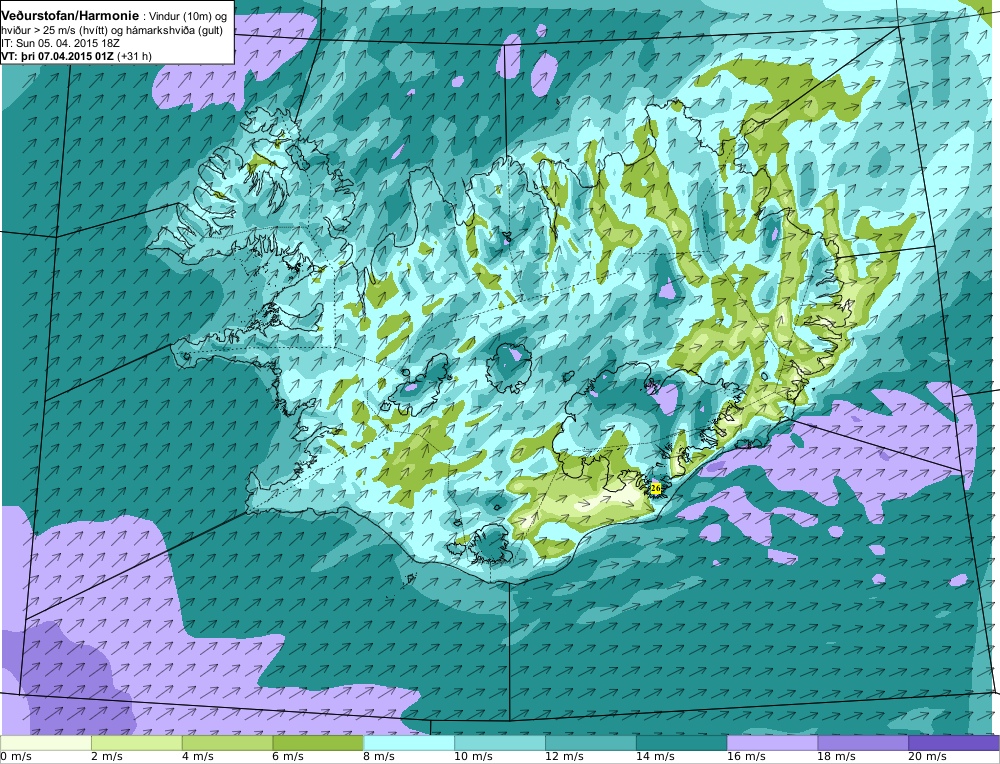The width and height of the screenshot is (1000, 764).
Task: Click the '(+31 h)' forecast offset text
Action: [134, 56]
